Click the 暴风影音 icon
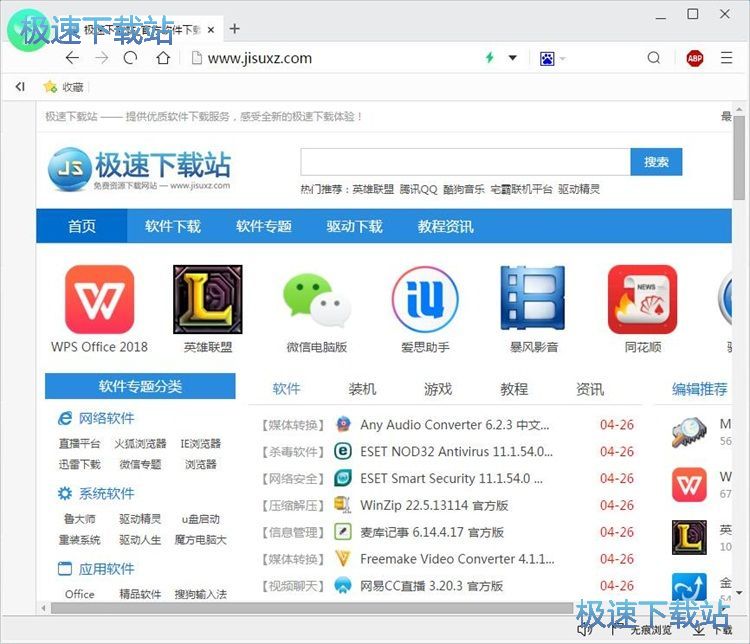 [533, 298]
